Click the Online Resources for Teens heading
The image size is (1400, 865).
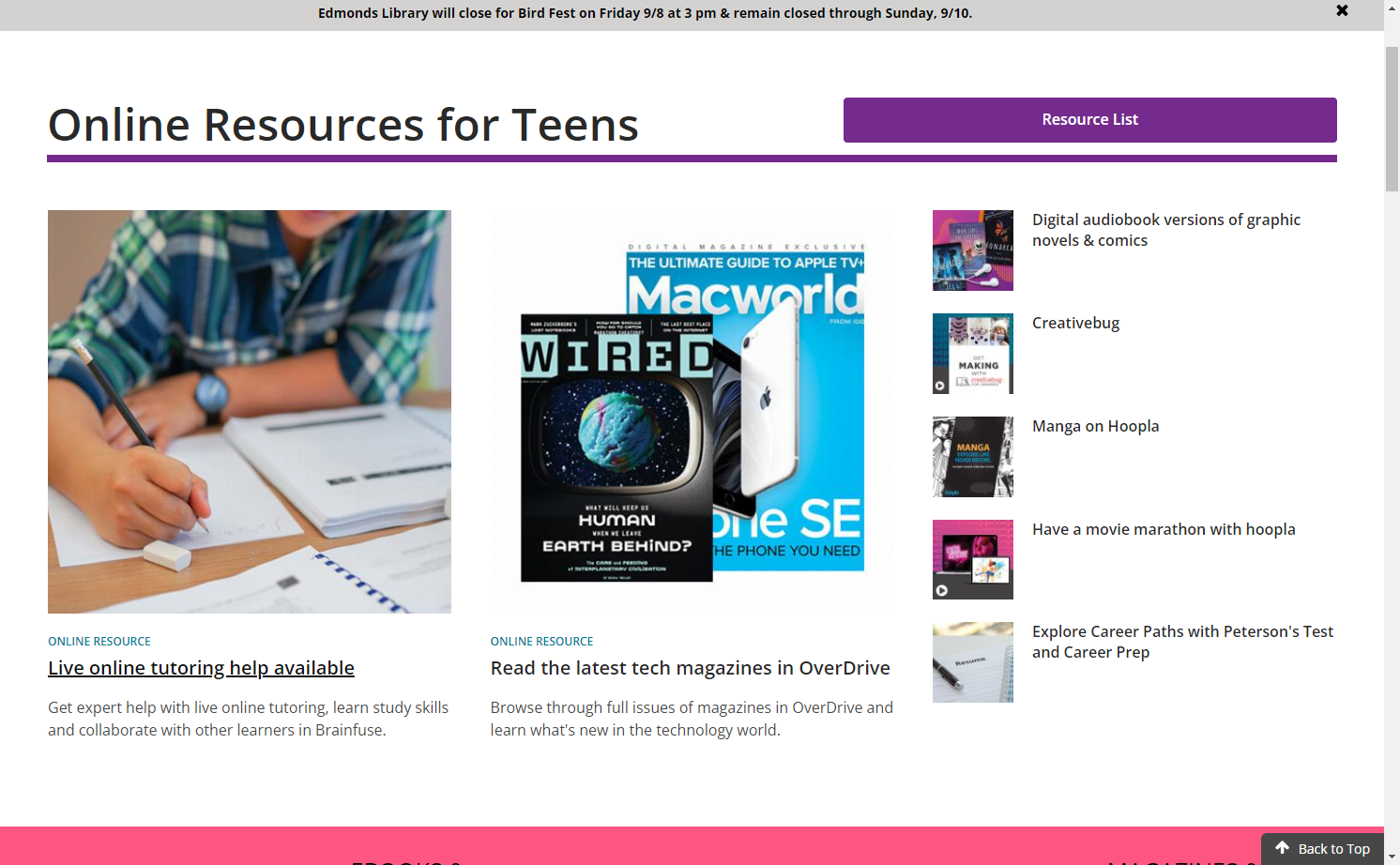(x=343, y=125)
